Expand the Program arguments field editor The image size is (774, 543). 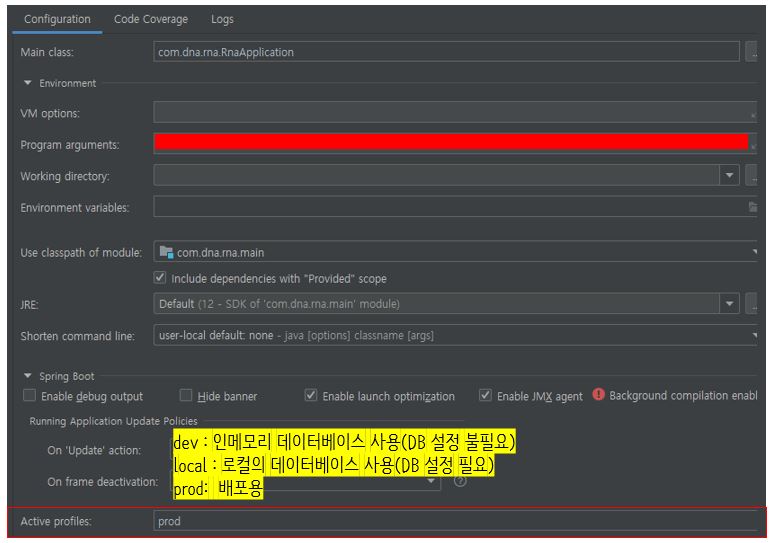click(753, 147)
